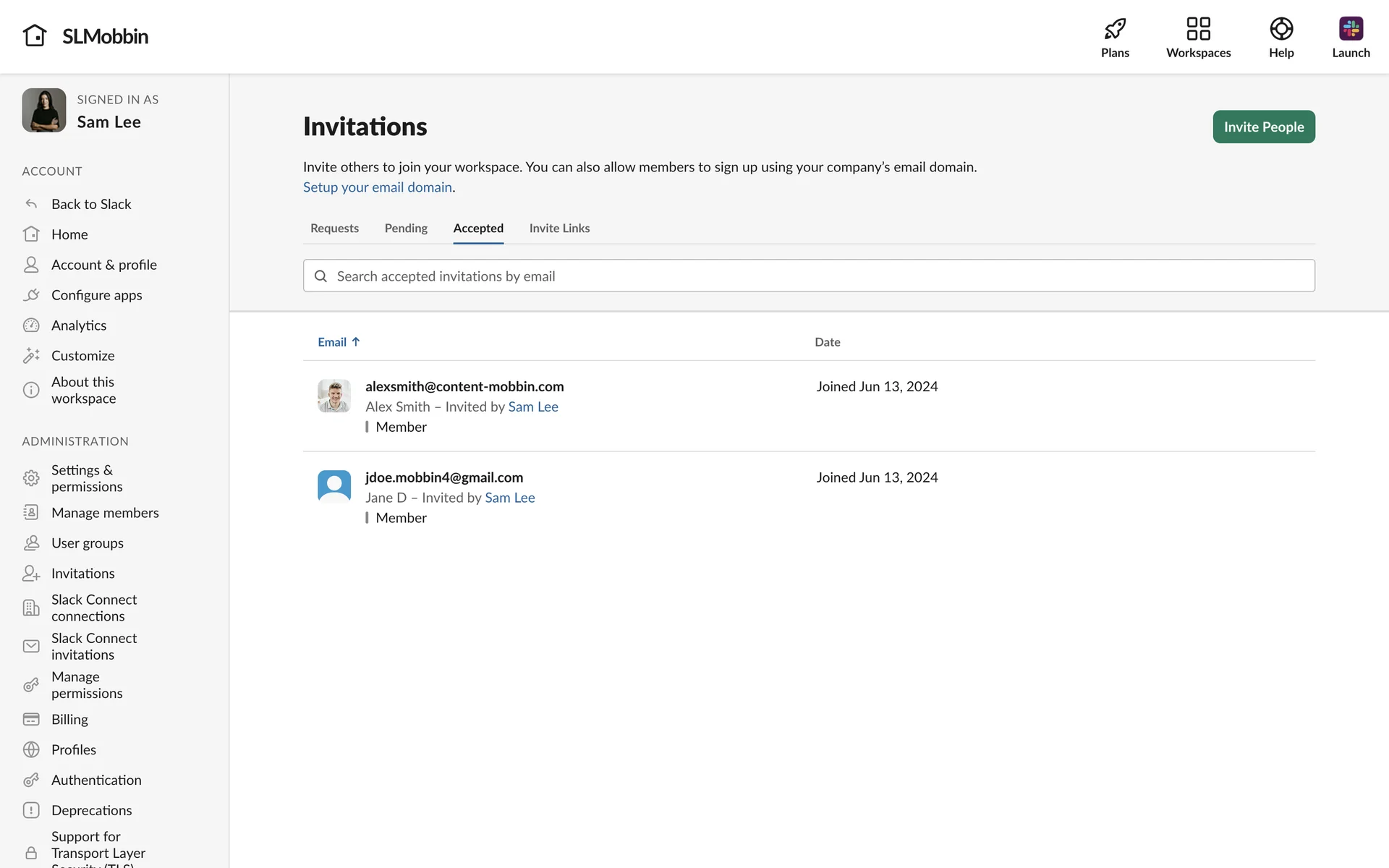
Task: Focus the search accepted invitations field
Action: point(808,276)
